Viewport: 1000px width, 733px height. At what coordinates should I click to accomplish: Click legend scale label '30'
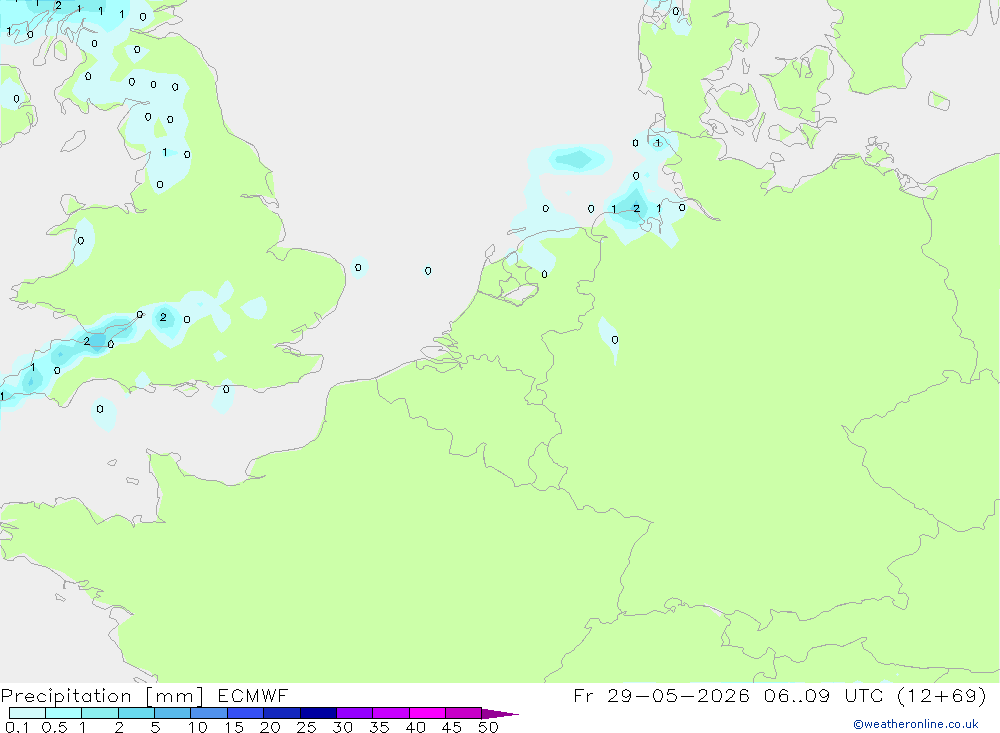pos(343,727)
